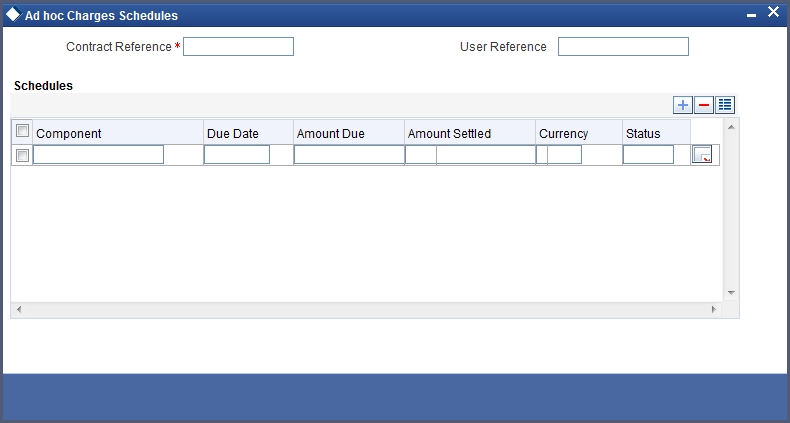This screenshot has width=790, height=423.
Task: Click the Contract Reference label
Action: (119, 47)
